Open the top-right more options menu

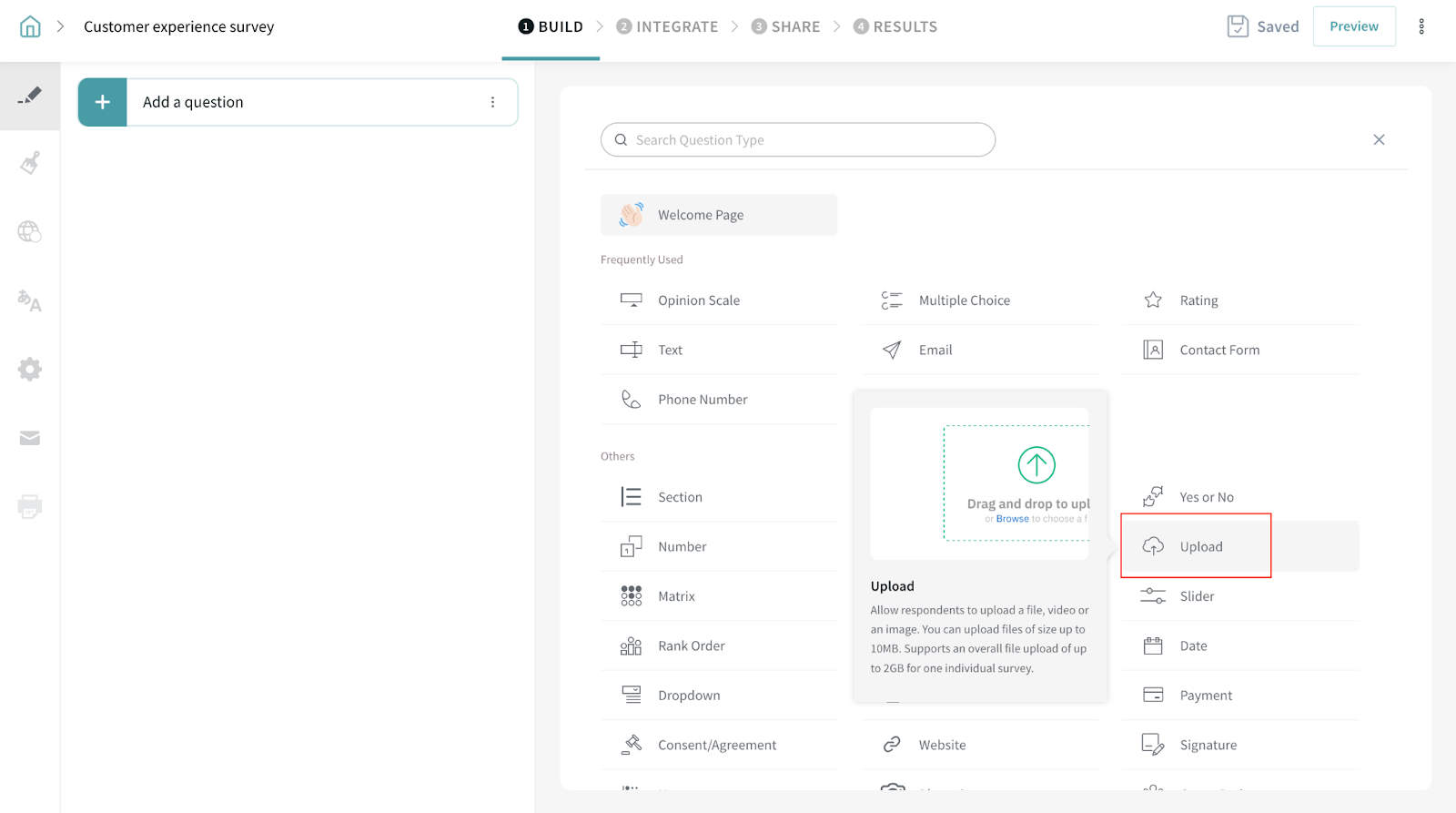pyautogui.click(x=1421, y=26)
